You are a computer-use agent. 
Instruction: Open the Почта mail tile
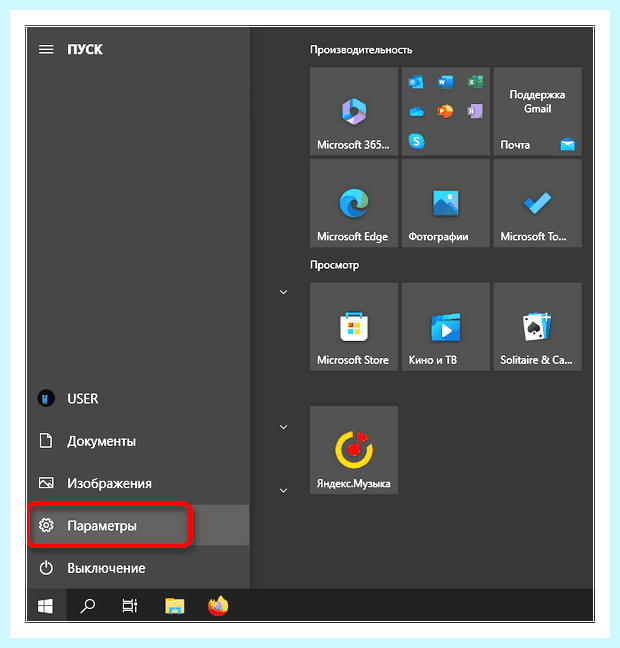pos(537,112)
